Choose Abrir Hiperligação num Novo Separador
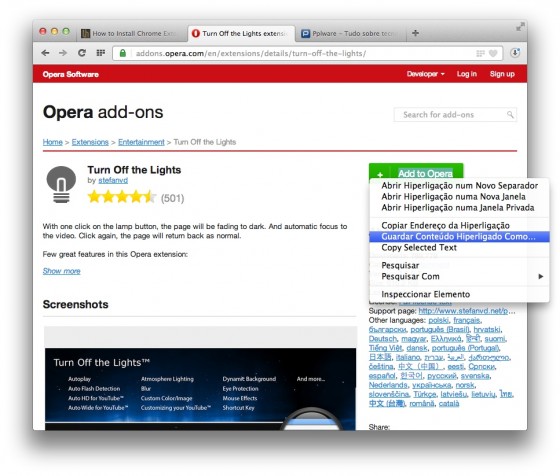The width and height of the screenshot is (560, 476). (x=459, y=186)
